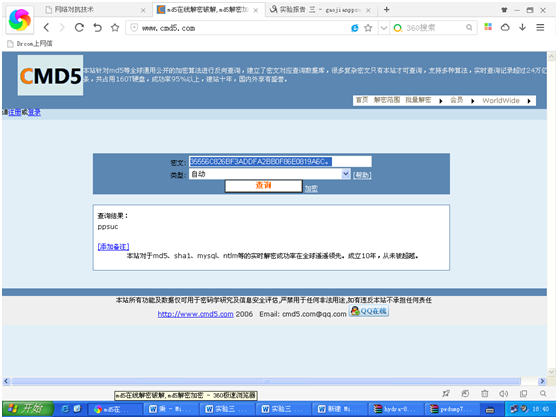Click the favorite star inside address bar
Viewport: 558px width, 419px height.
(368, 28)
